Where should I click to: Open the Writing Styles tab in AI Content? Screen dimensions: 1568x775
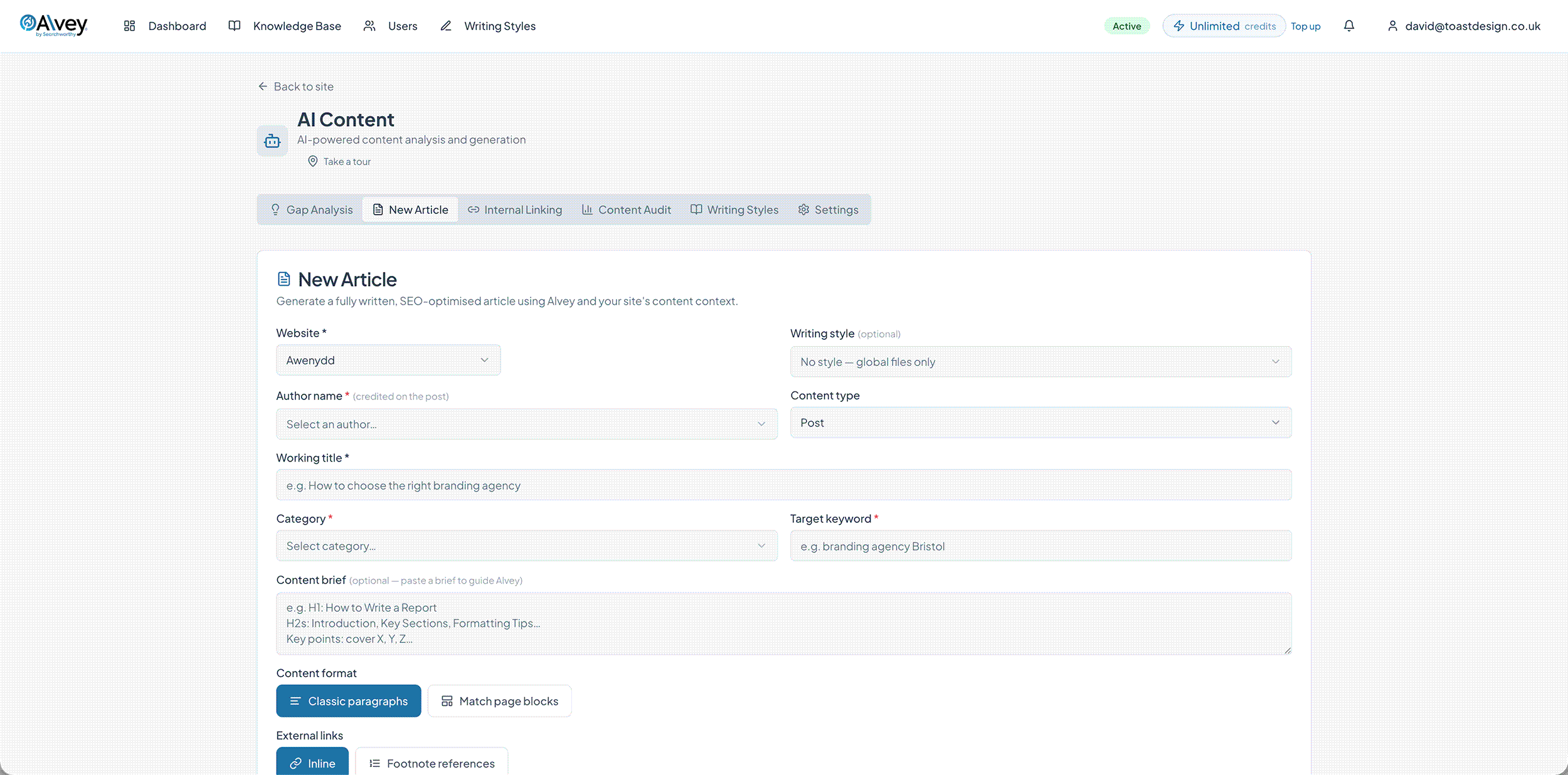pos(734,209)
